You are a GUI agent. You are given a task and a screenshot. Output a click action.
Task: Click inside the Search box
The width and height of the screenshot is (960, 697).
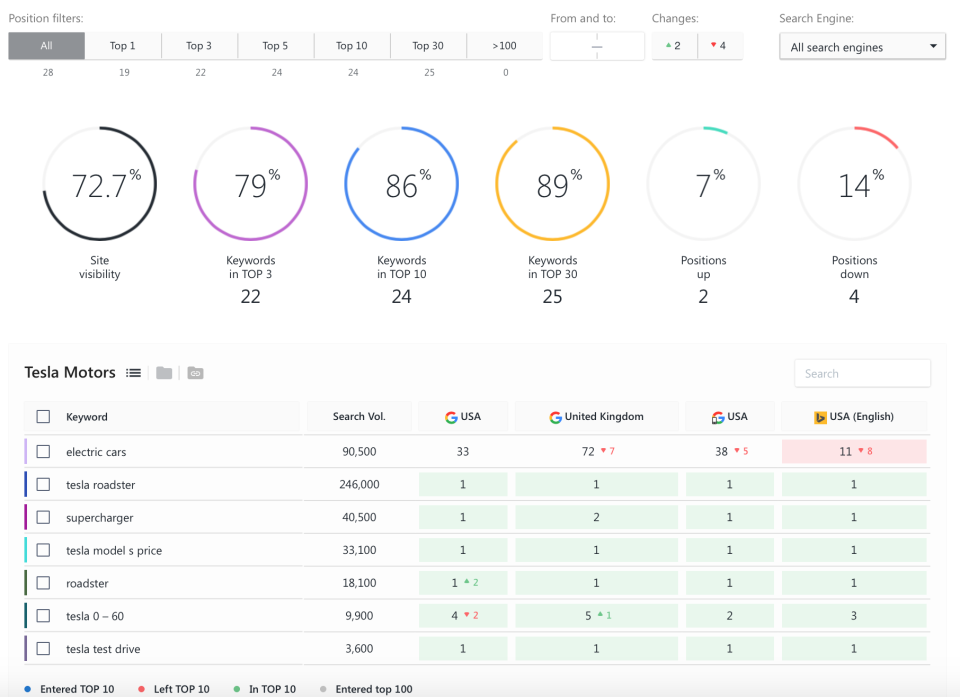click(x=862, y=372)
